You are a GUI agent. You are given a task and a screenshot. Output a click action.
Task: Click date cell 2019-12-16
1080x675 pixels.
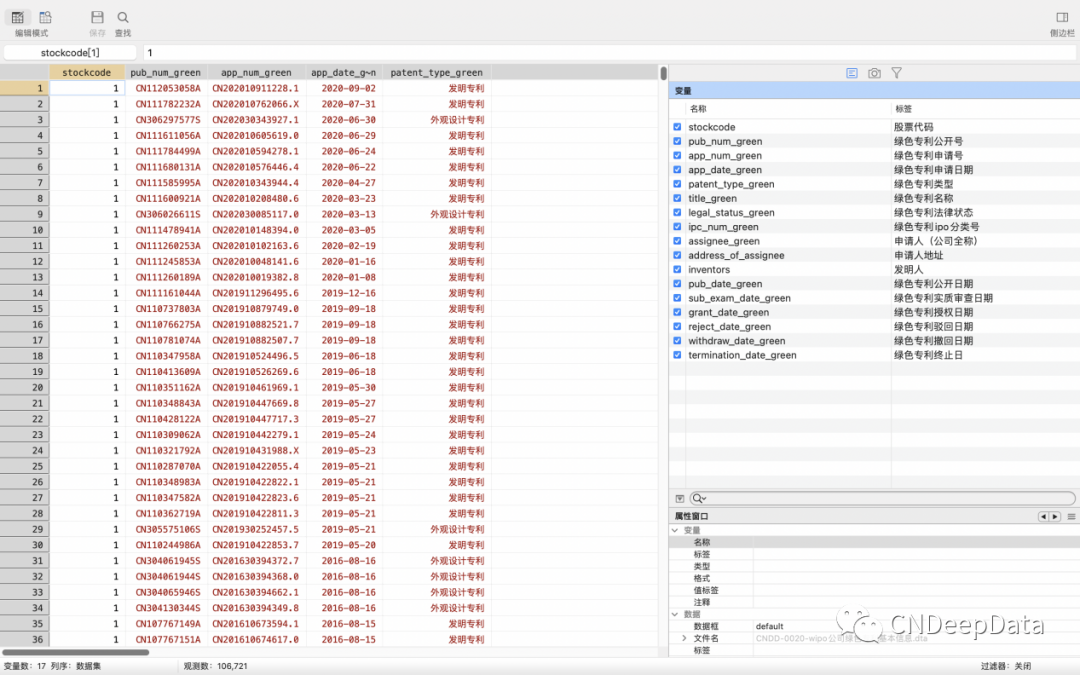344,293
